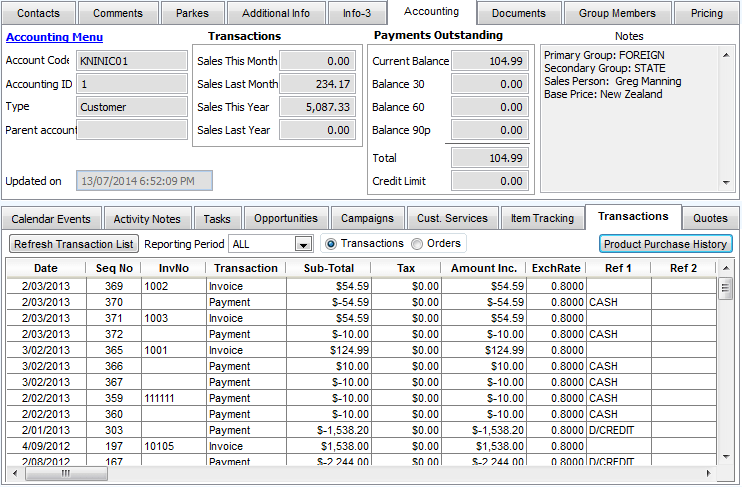Sort by the InvNo column header
742x487 pixels.
coord(174,268)
